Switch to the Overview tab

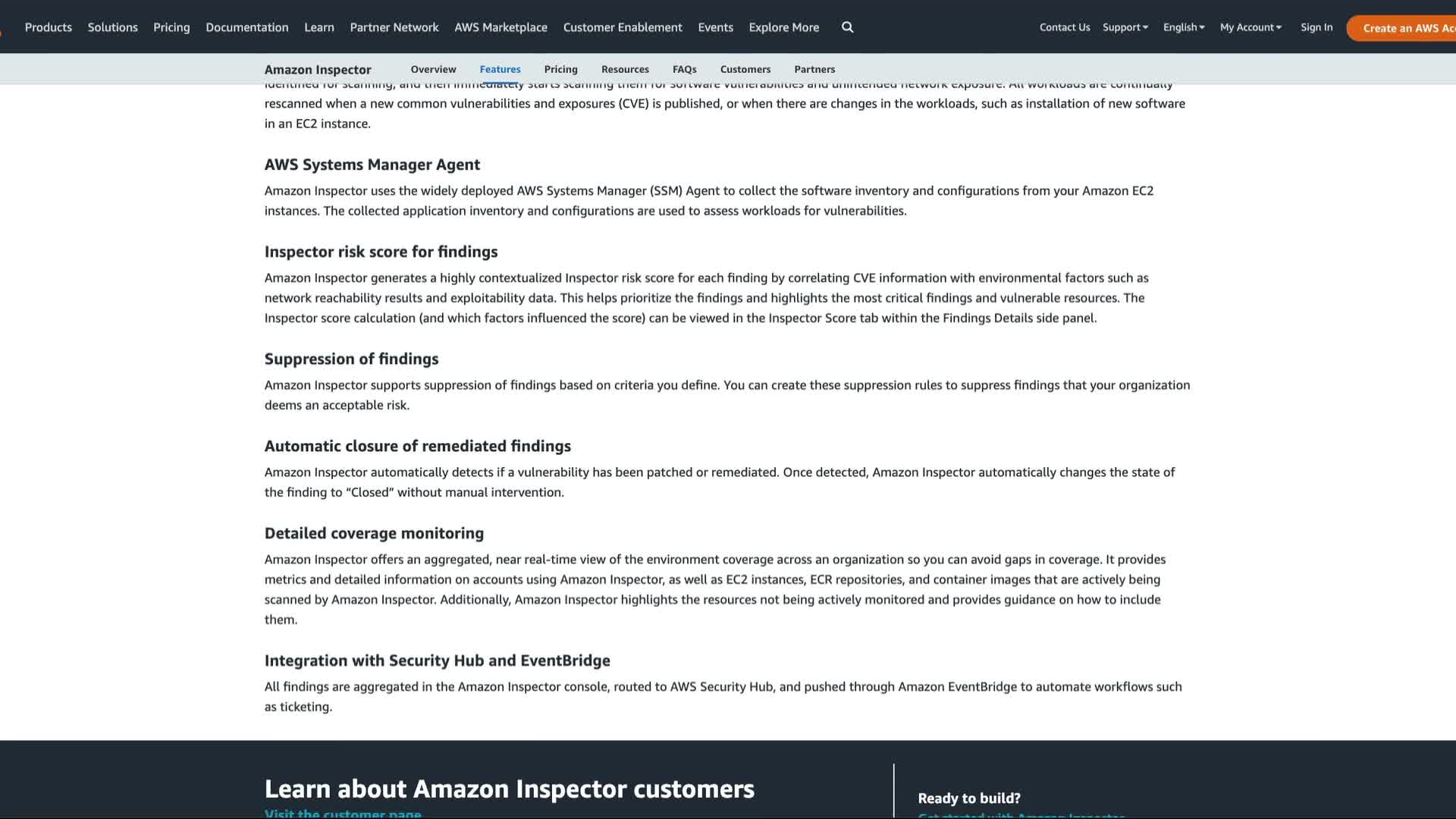tap(433, 69)
